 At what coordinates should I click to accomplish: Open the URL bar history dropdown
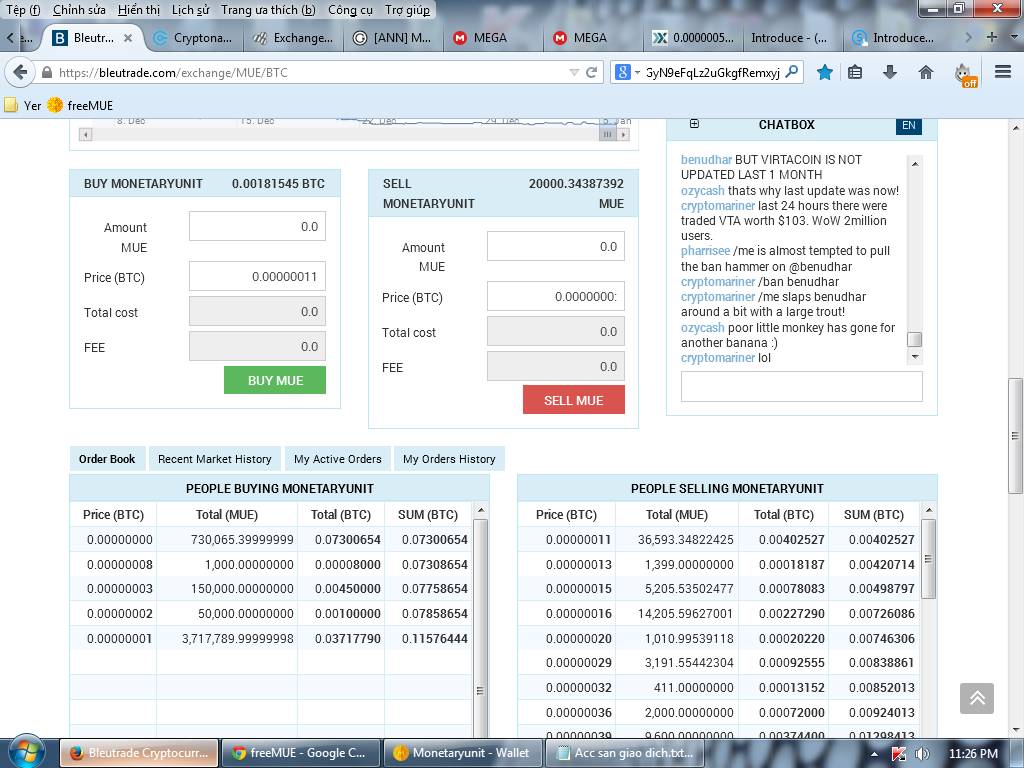574,72
